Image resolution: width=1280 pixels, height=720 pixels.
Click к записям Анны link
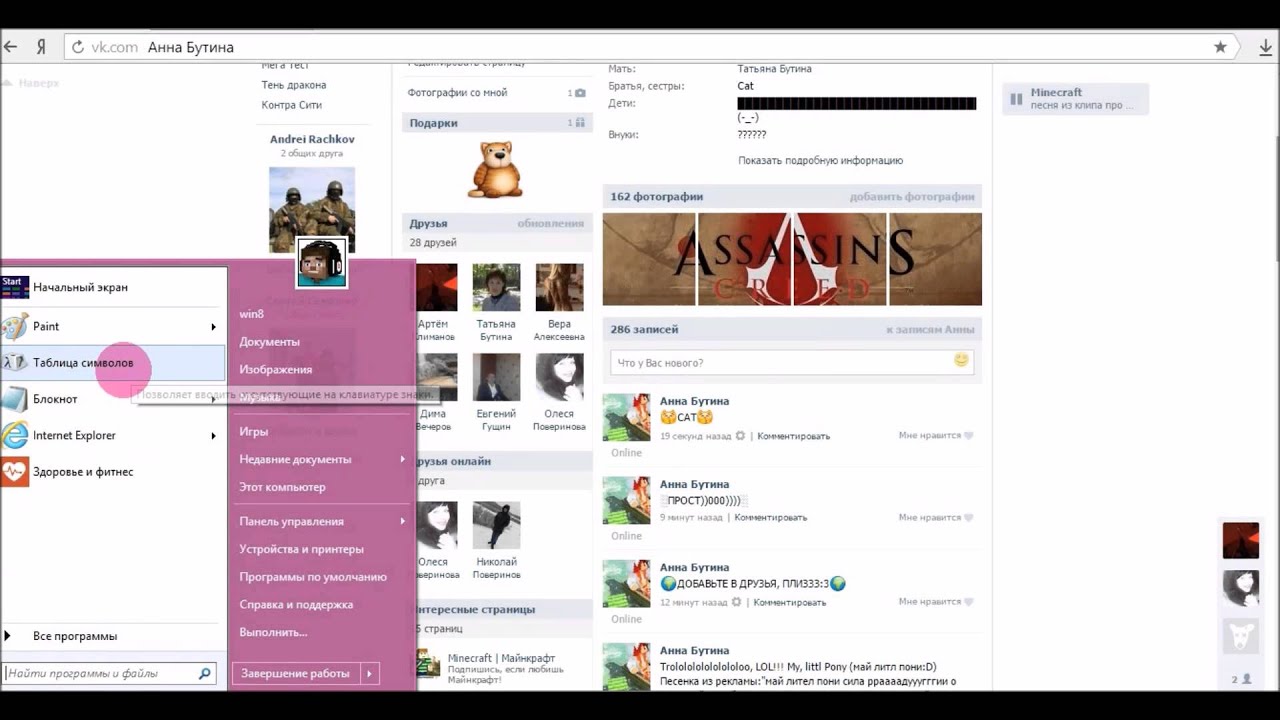coord(930,329)
